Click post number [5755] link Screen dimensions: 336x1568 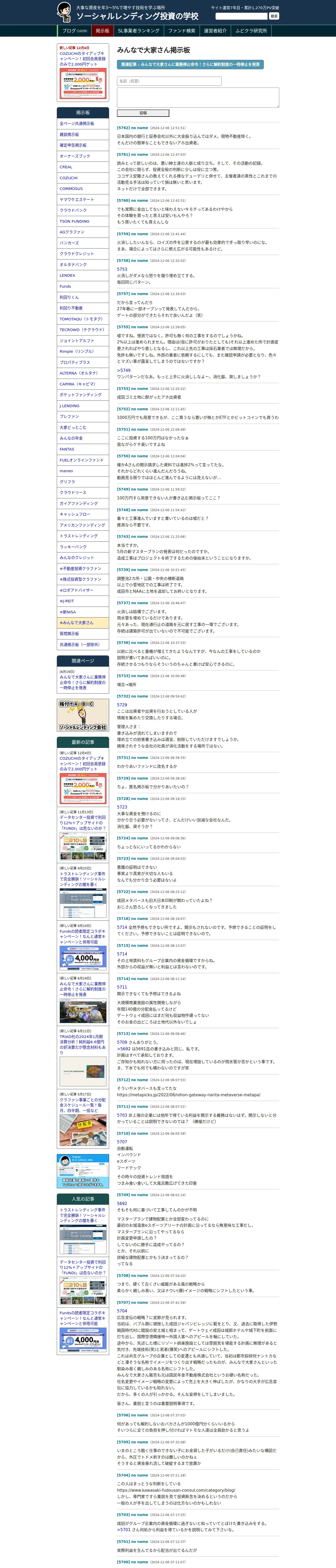[x=123, y=327]
